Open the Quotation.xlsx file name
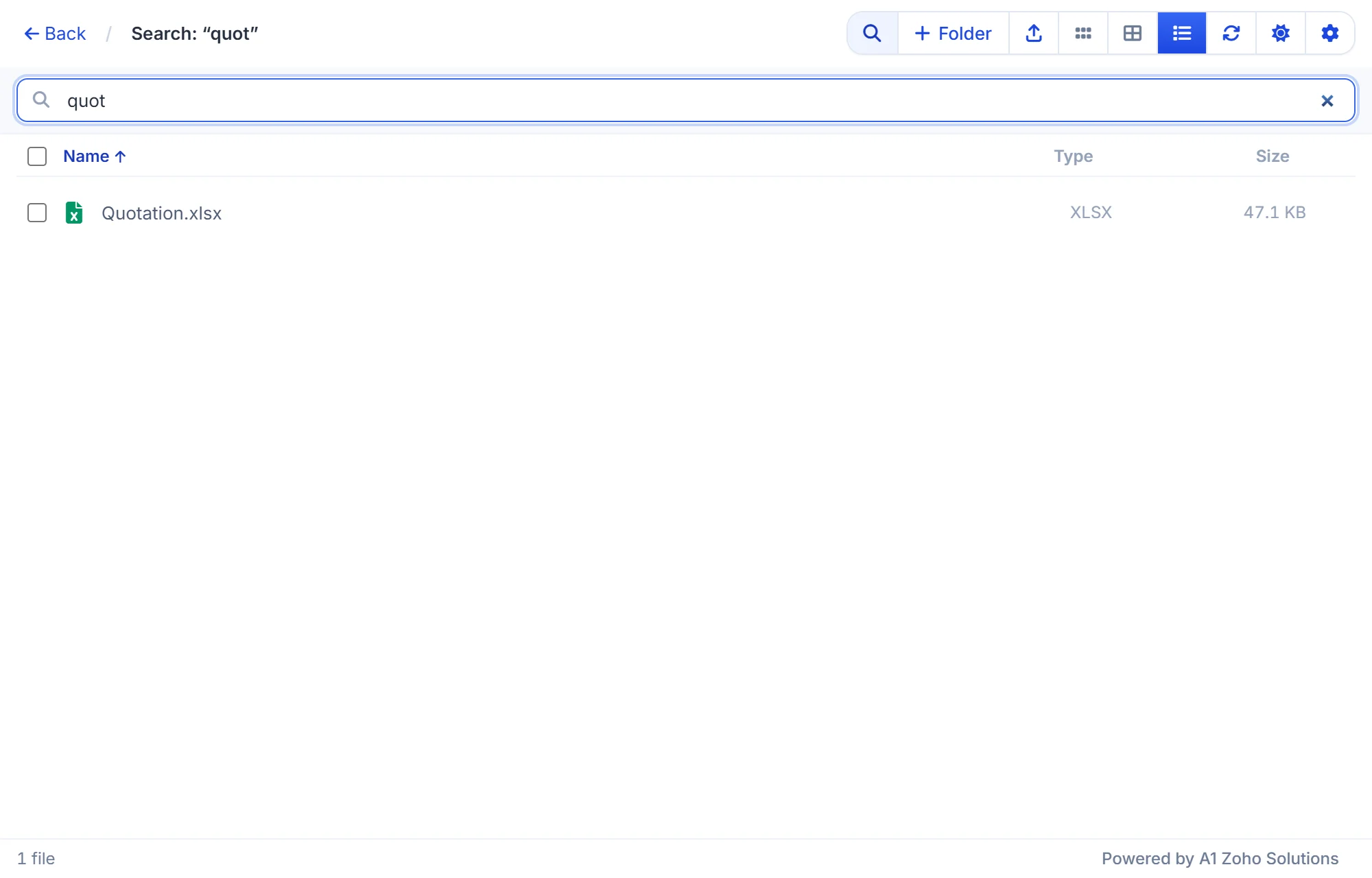Image resolution: width=1372 pixels, height=878 pixels. [x=162, y=213]
